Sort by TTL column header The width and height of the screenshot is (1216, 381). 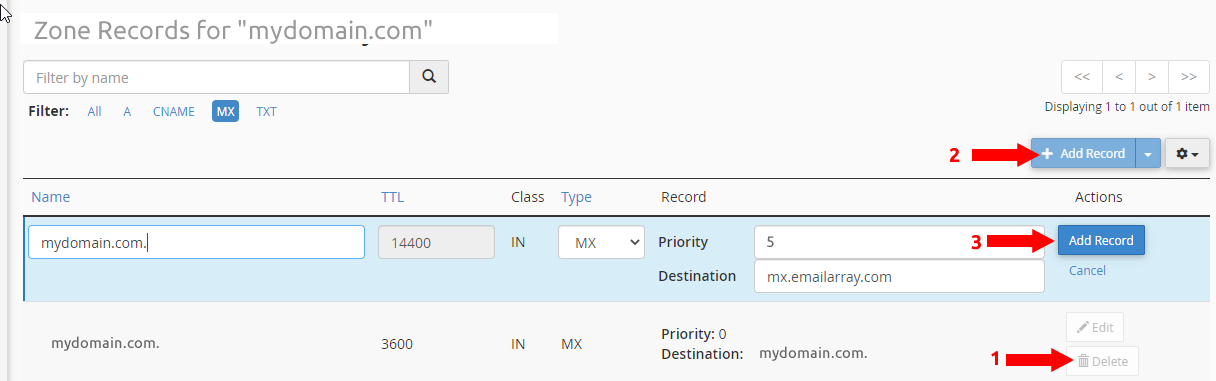pyautogui.click(x=391, y=197)
